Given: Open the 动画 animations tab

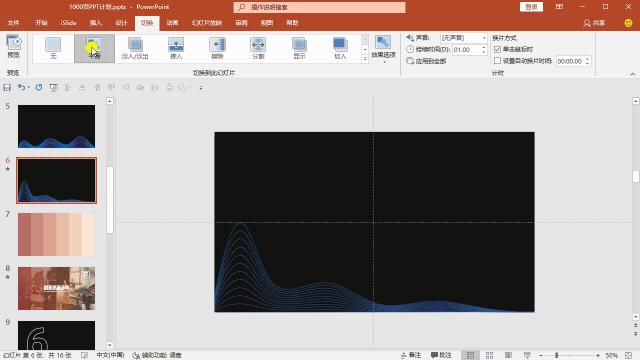Looking at the screenshot, I should click(x=172, y=23).
